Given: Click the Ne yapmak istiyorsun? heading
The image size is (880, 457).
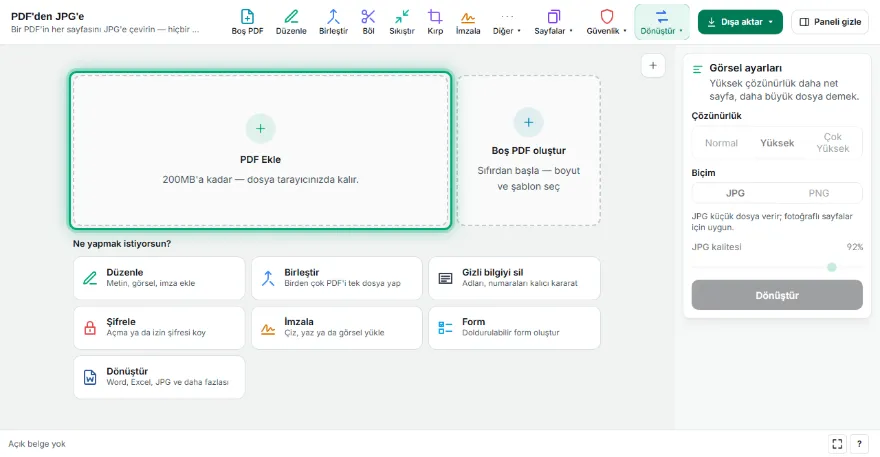Looking at the screenshot, I should (122, 244).
